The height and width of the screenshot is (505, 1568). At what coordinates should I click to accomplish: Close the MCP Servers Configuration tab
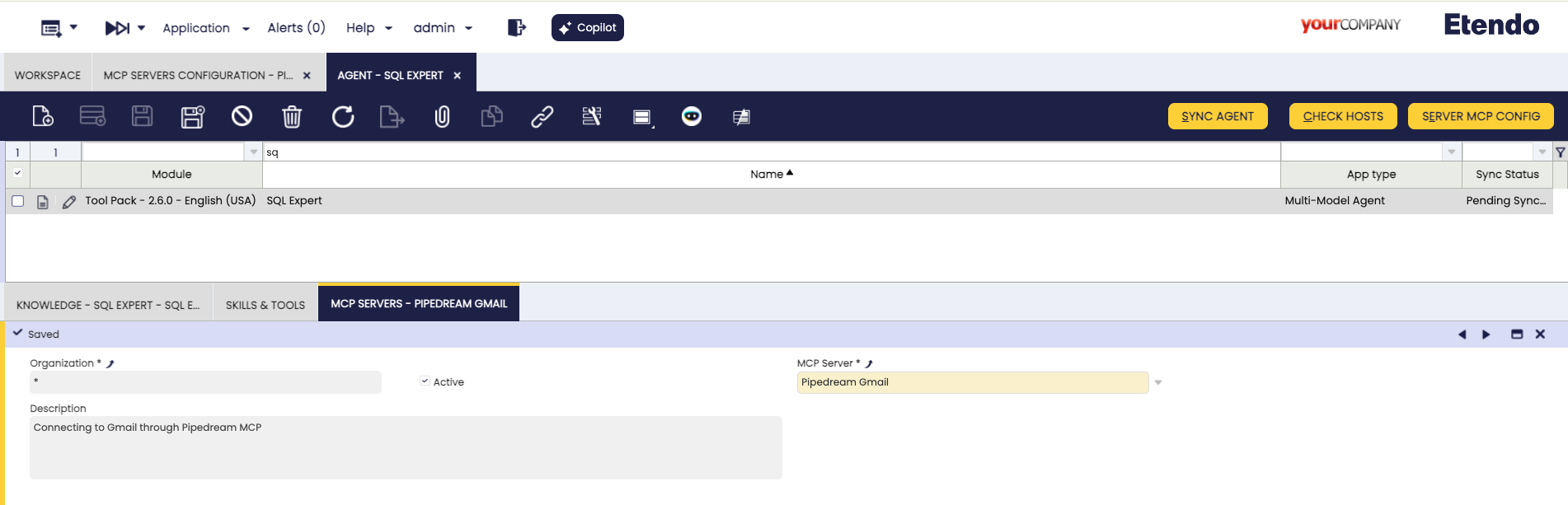(307, 75)
